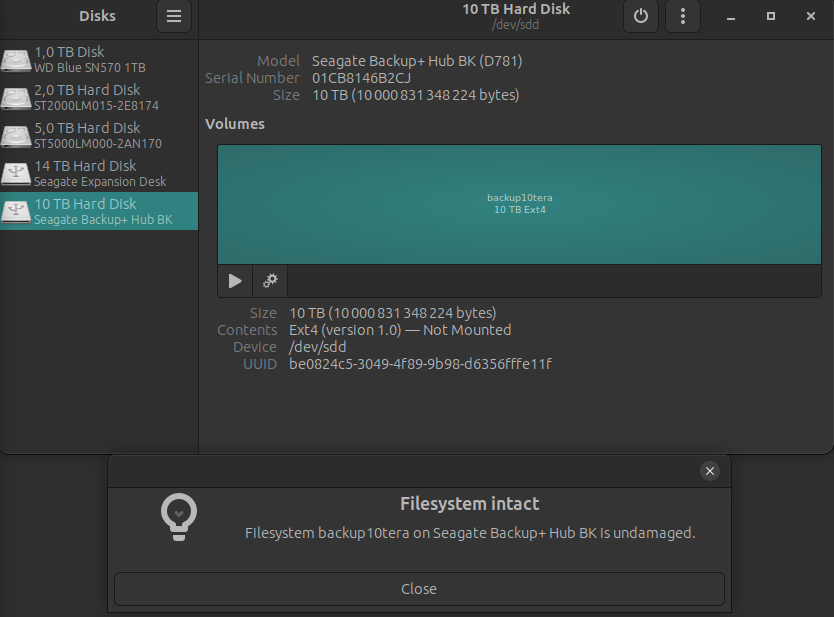This screenshot has width=834, height=617.
Task: Power off the Seagate Backup+ drive
Action: coord(640,16)
